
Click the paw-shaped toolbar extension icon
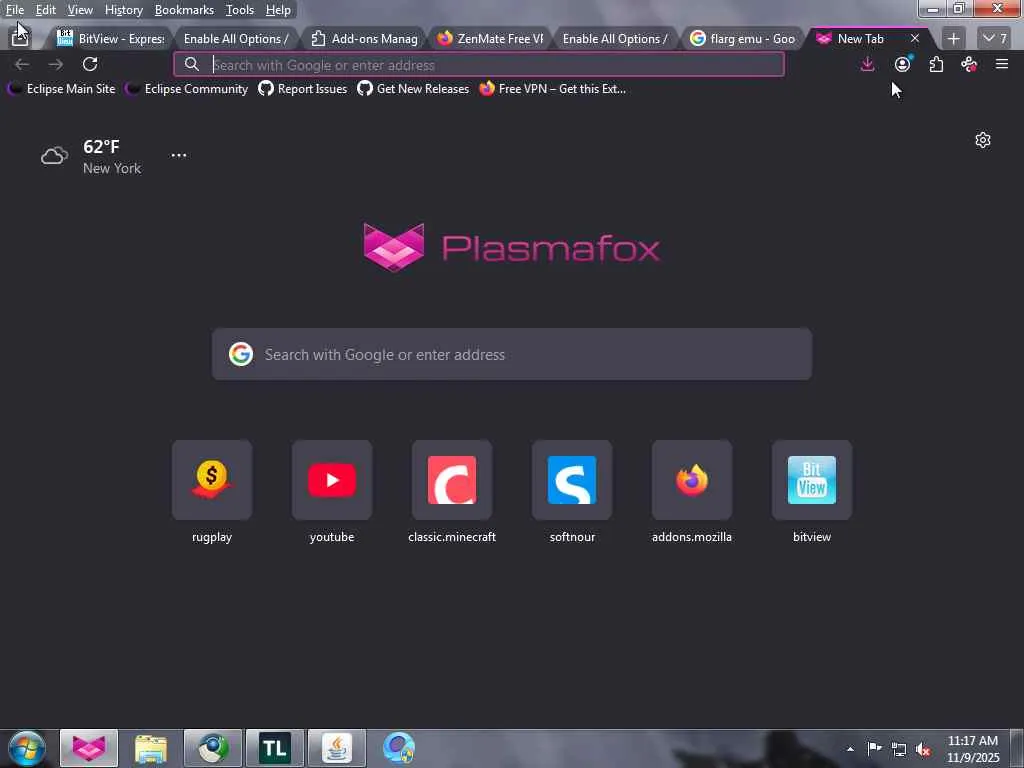[x=969, y=64]
